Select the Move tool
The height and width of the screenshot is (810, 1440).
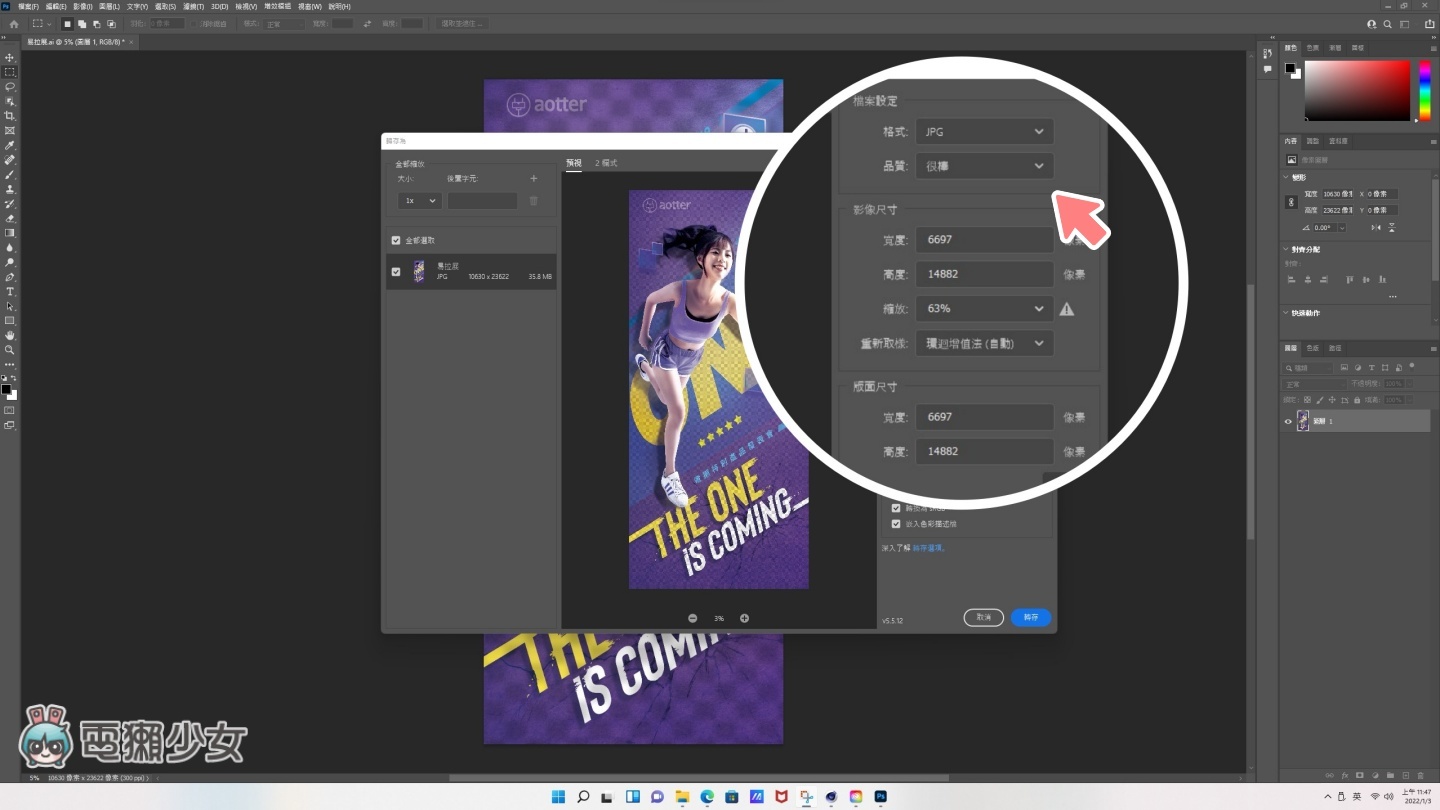point(10,58)
